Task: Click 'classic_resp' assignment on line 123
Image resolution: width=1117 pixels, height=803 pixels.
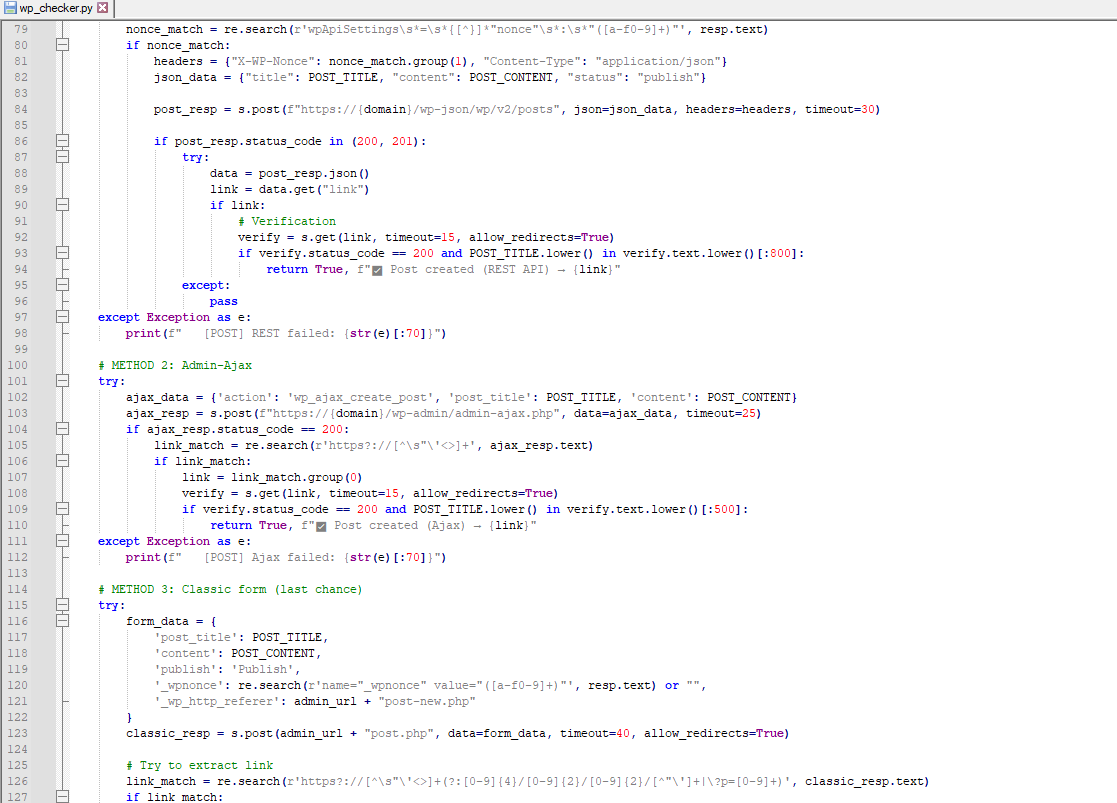Action: click(x=168, y=733)
